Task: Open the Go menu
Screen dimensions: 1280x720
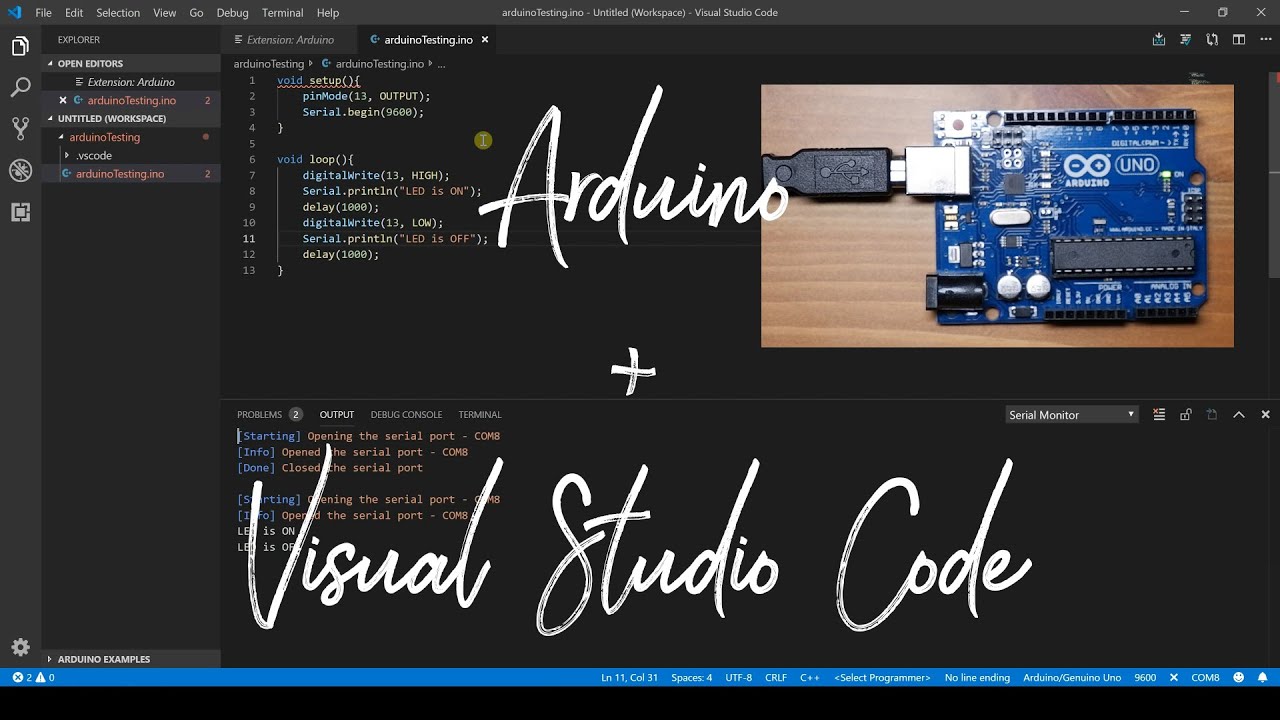Action: tap(196, 12)
